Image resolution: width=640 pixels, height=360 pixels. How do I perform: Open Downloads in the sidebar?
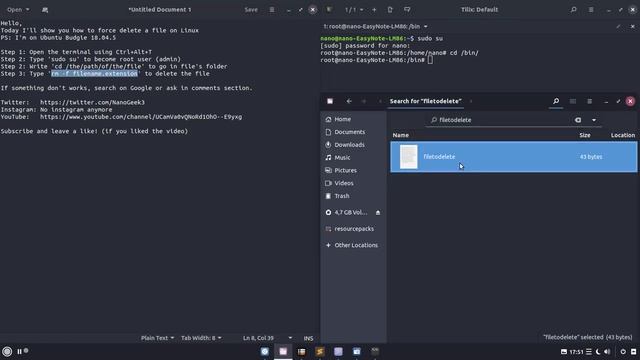353,145
